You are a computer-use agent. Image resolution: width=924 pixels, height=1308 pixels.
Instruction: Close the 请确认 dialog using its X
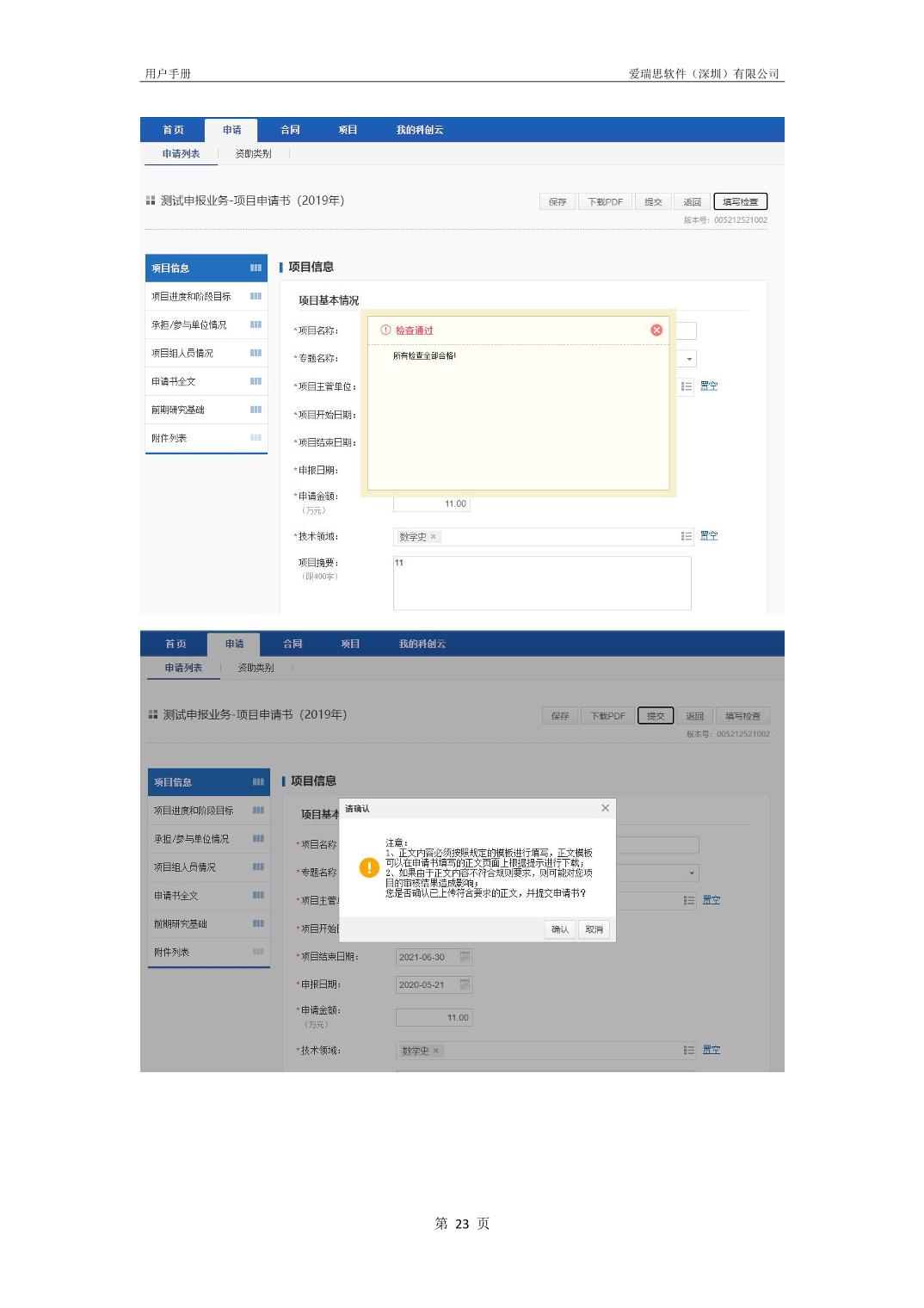(x=605, y=808)
